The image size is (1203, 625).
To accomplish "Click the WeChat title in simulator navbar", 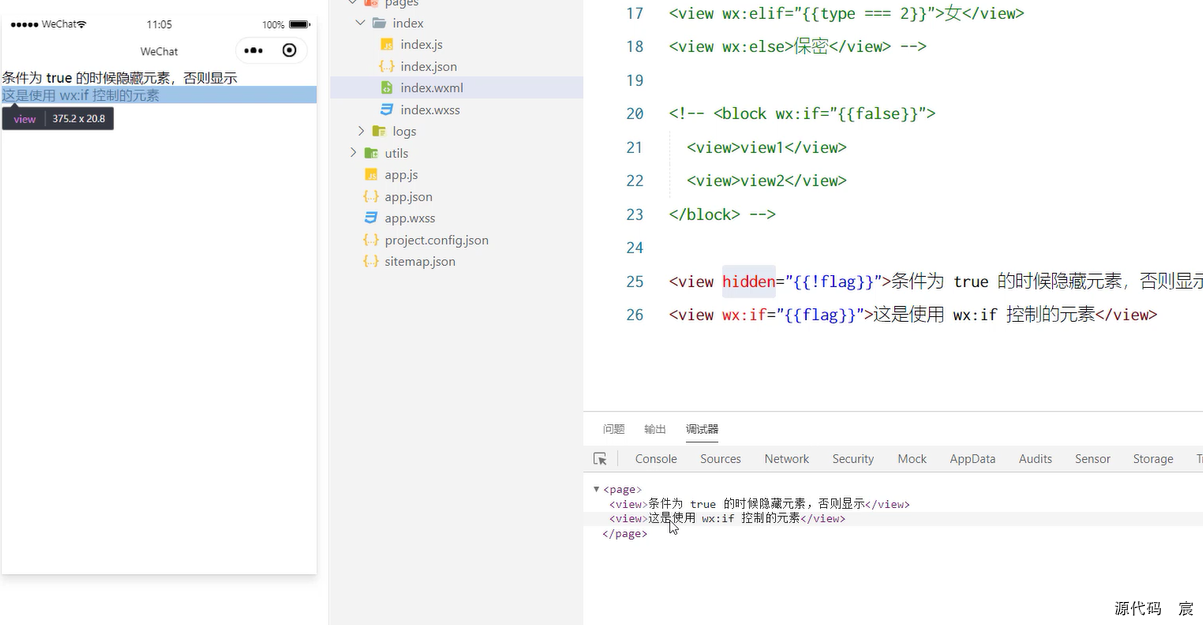I will point(159,51).
